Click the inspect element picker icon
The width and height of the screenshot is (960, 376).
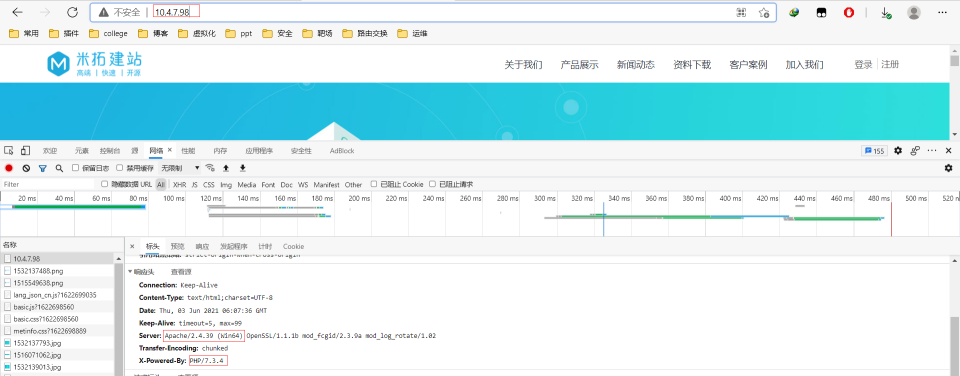(9, 151)
